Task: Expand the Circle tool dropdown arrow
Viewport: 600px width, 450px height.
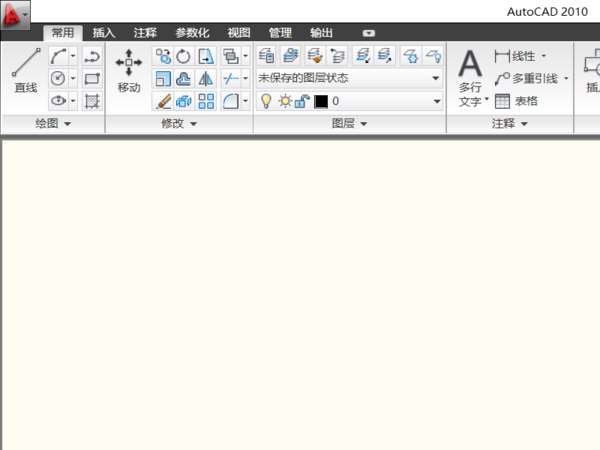Action: coord(73,78)
